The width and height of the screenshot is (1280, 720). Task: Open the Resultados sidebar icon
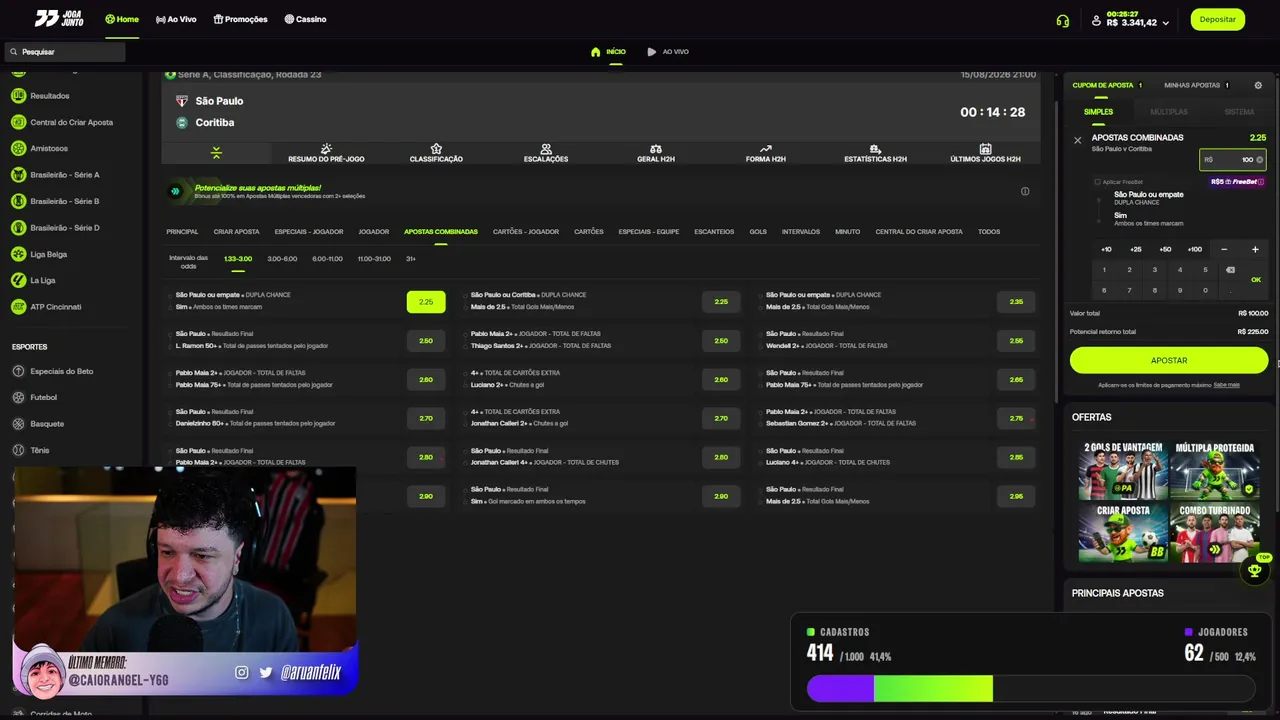[18, 96]
